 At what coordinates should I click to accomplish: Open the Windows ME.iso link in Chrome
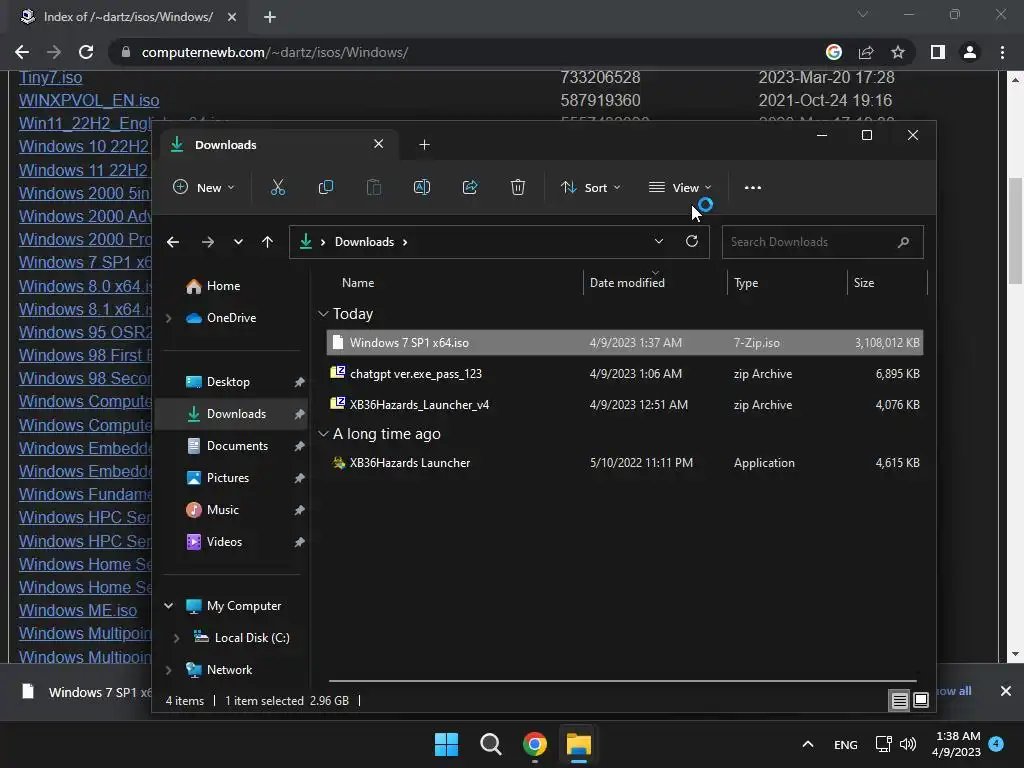pos(78,611)
